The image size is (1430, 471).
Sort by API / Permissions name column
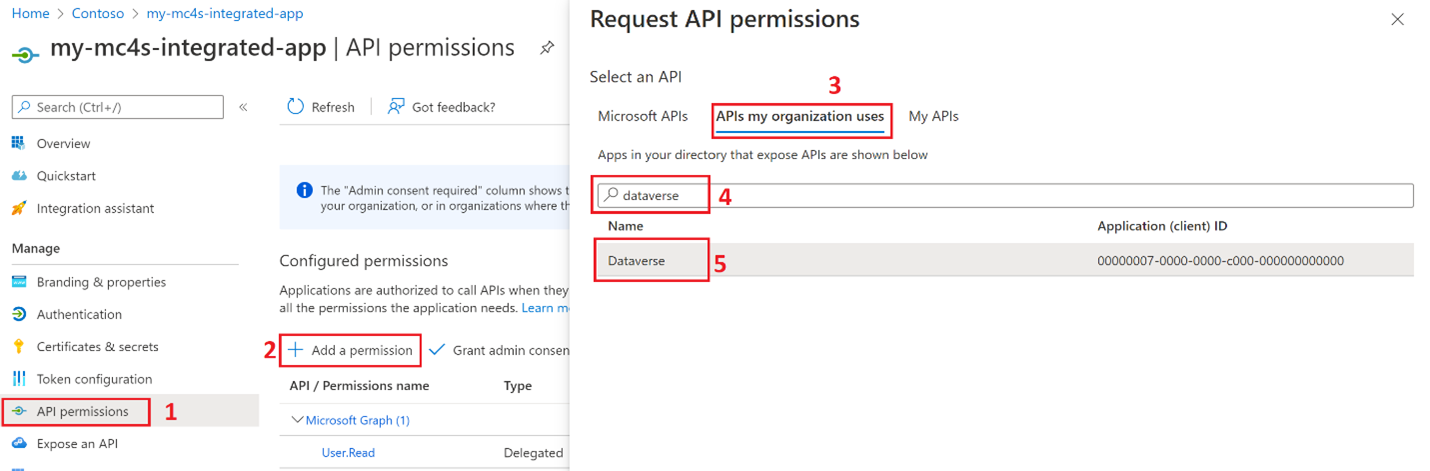[359, 386]
